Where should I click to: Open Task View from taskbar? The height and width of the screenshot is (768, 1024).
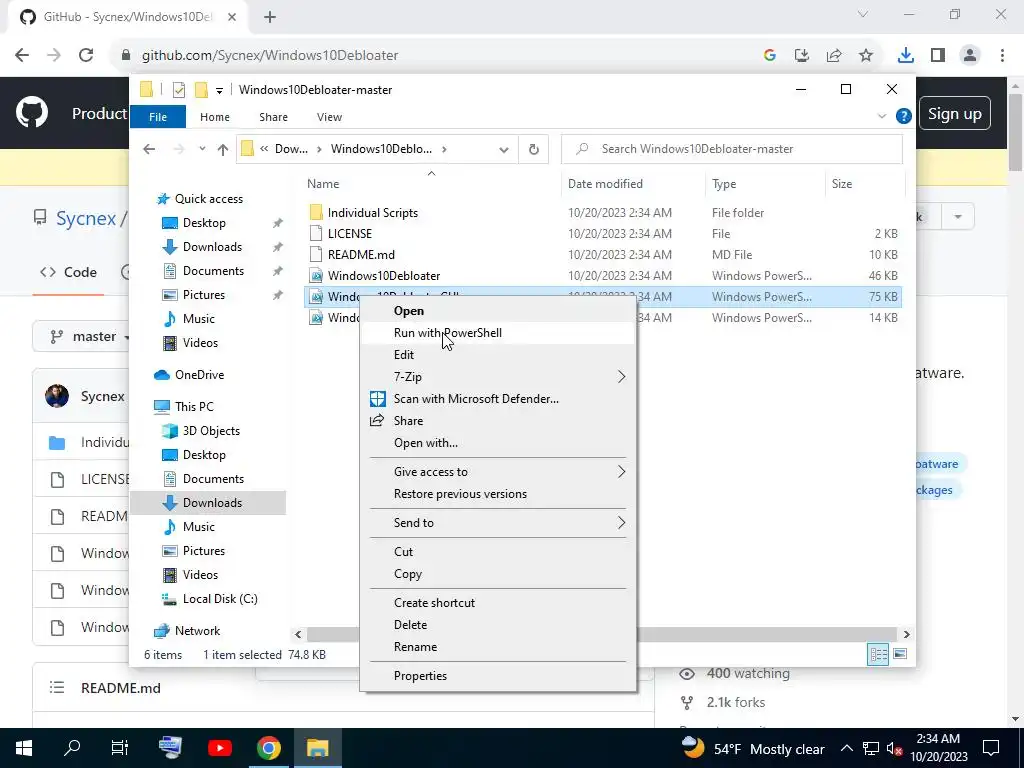coord(120,748)
